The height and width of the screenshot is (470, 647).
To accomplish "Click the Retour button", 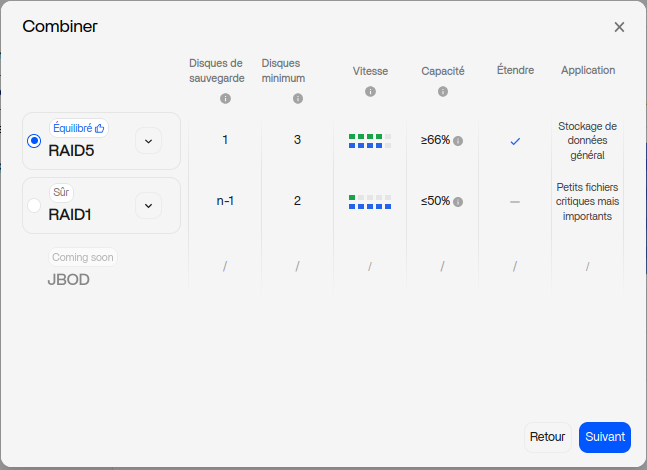I will [547, 437].
